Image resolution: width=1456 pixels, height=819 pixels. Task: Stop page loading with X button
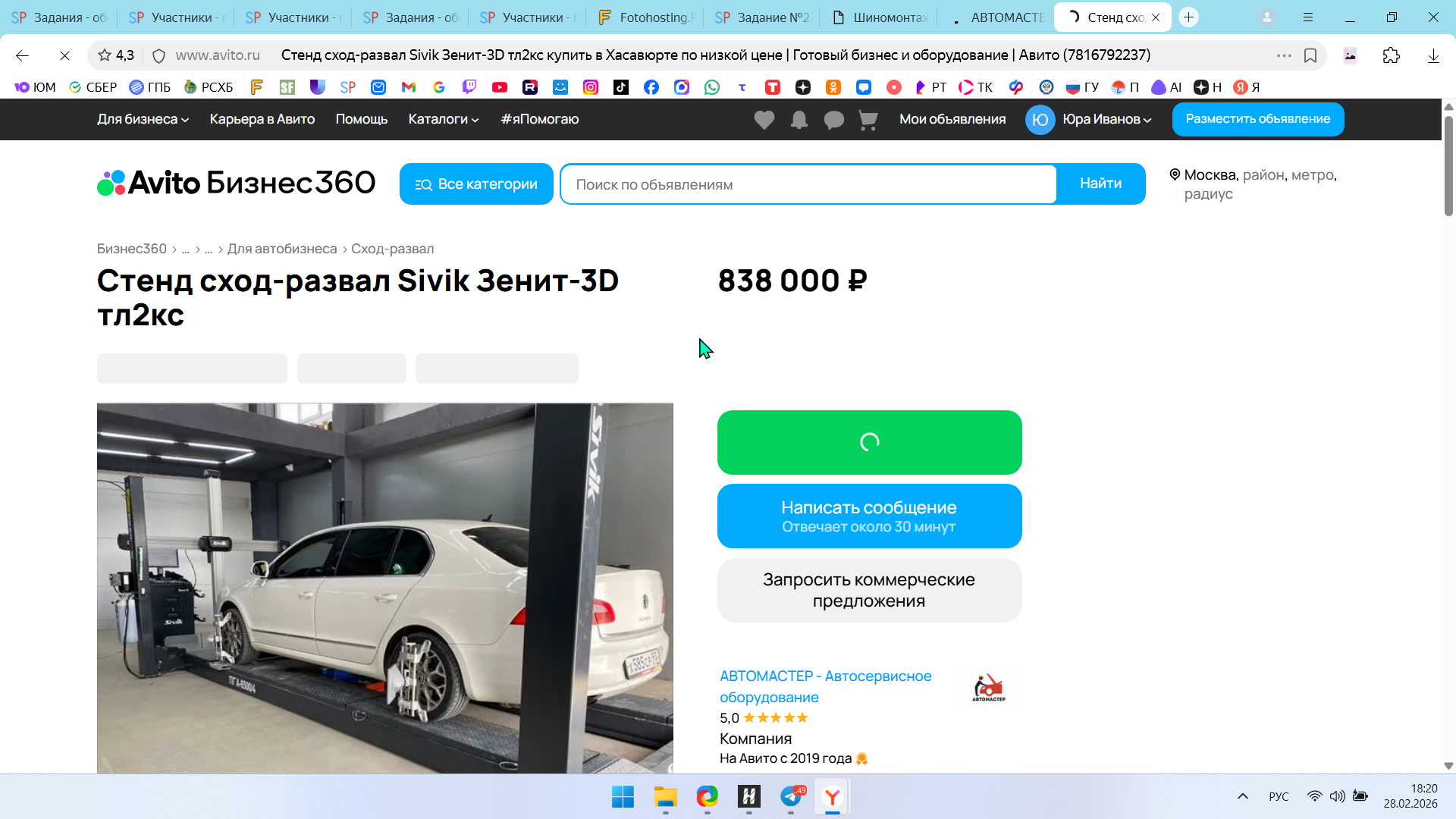coord(64,55)
